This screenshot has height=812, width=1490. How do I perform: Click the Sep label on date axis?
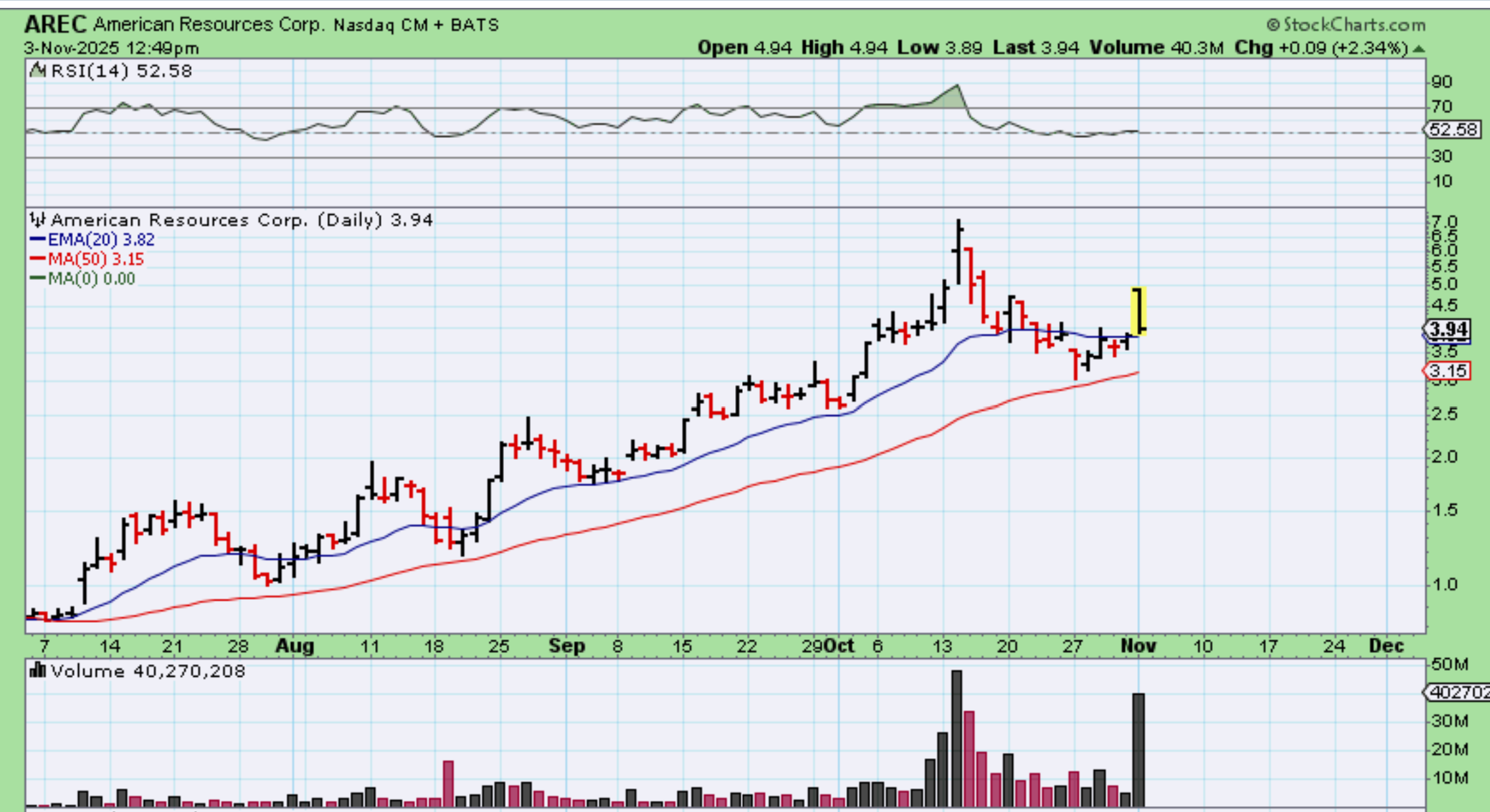click(566, 646)
